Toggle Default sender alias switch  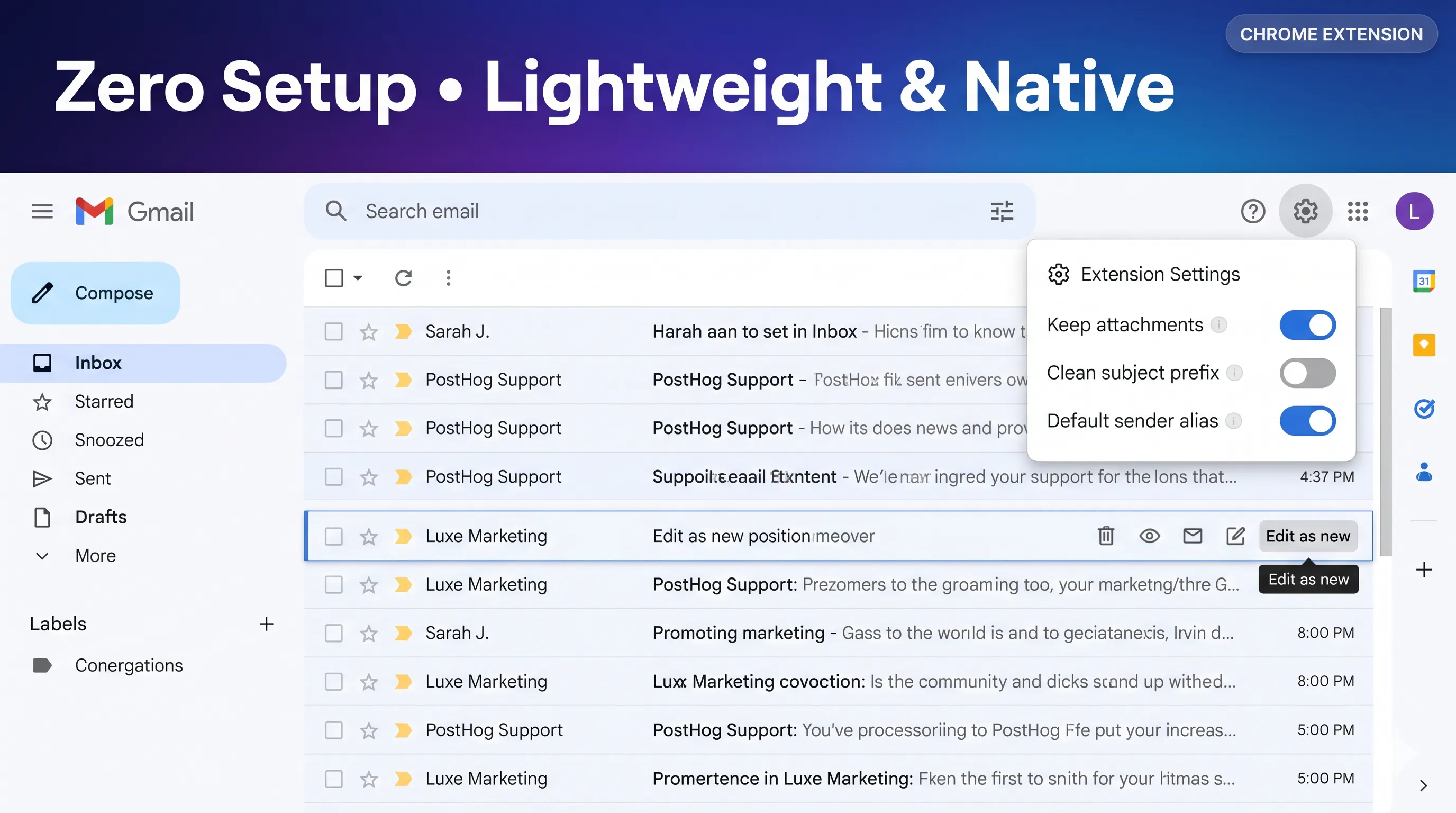[x=1307, y=421]
